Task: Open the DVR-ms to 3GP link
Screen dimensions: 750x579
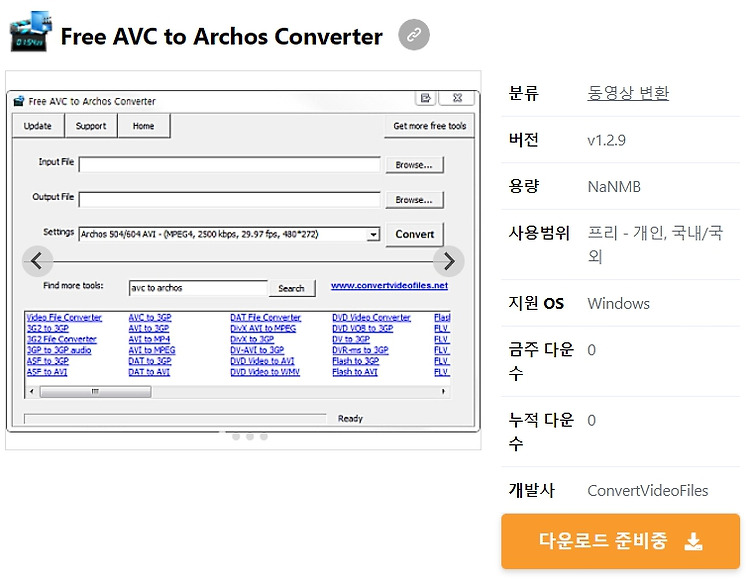Action: click(x=360, y=350)
